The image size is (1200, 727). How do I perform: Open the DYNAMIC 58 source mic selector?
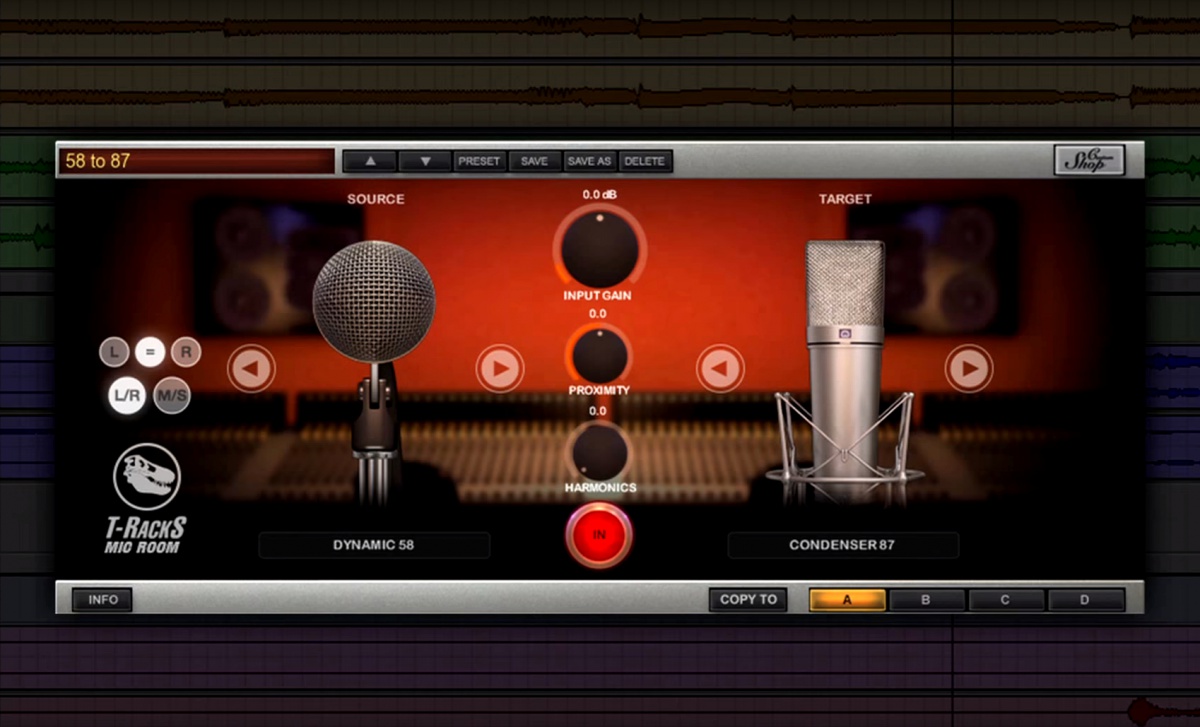374,545
